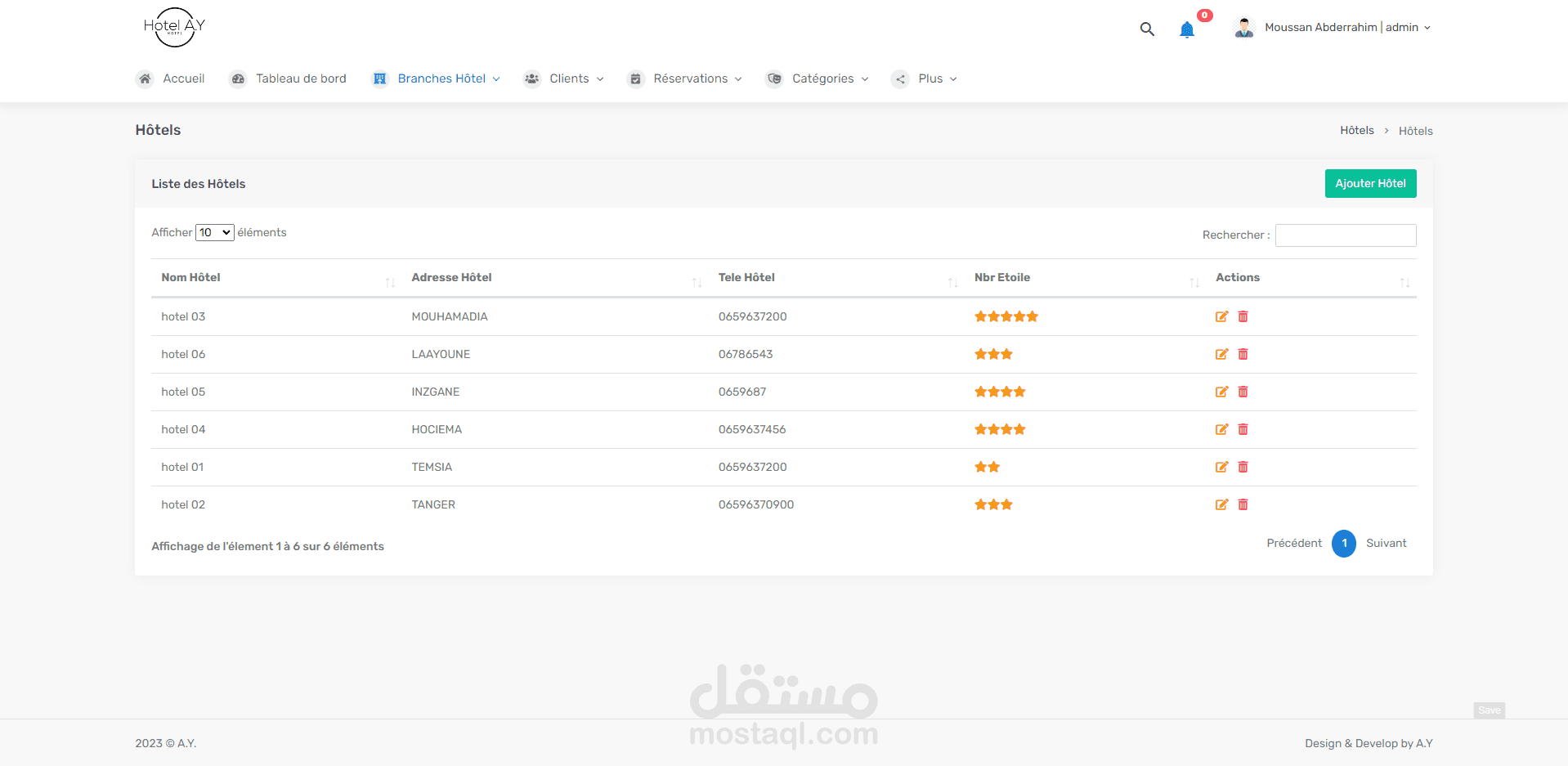
Task: Click Ajouter Hôtel button
Action: click(x=1370, y=184)
